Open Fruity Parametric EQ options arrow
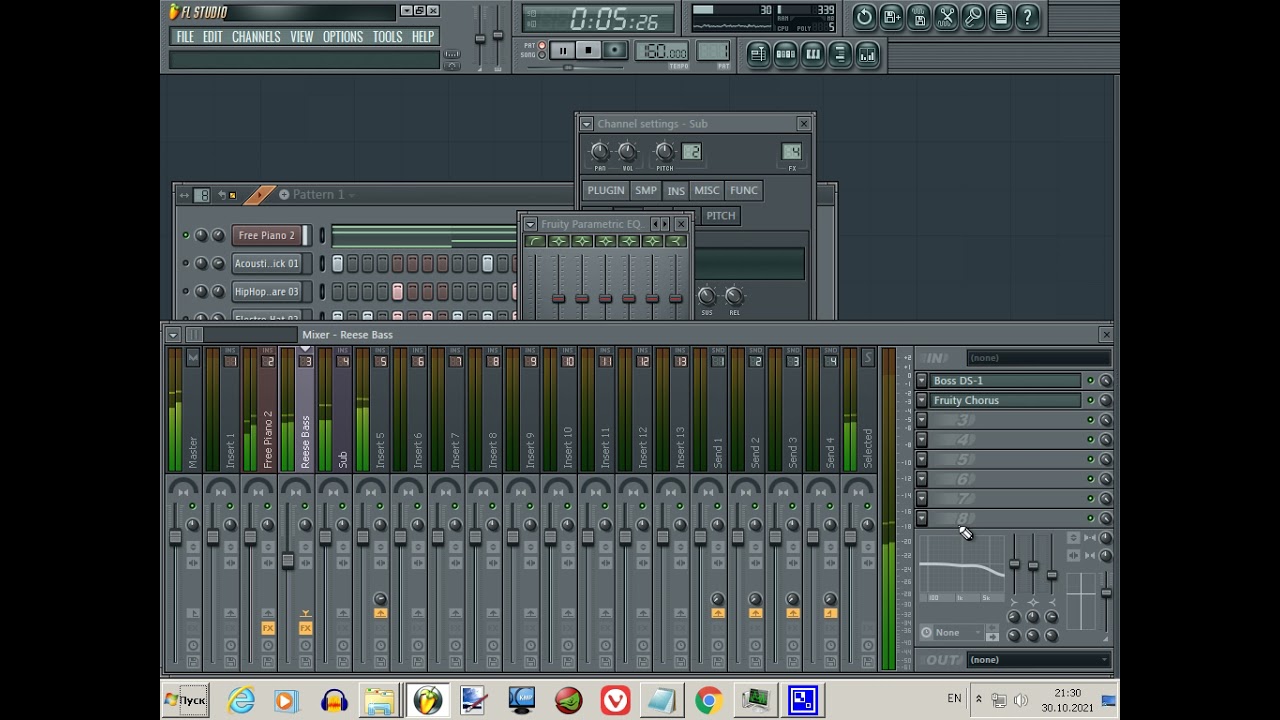 pos(530,224)
